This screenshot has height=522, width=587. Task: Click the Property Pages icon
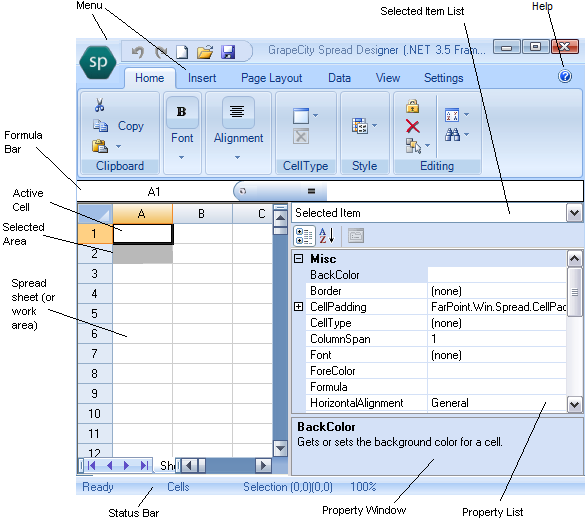[x=356, y=236]
